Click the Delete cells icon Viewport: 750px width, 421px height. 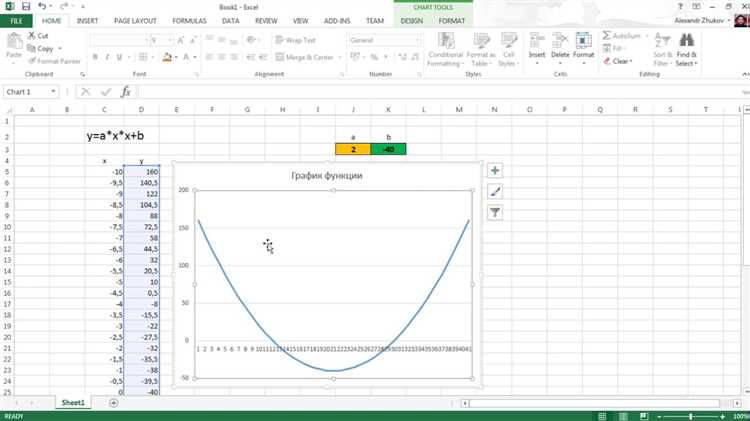(560, 41)
